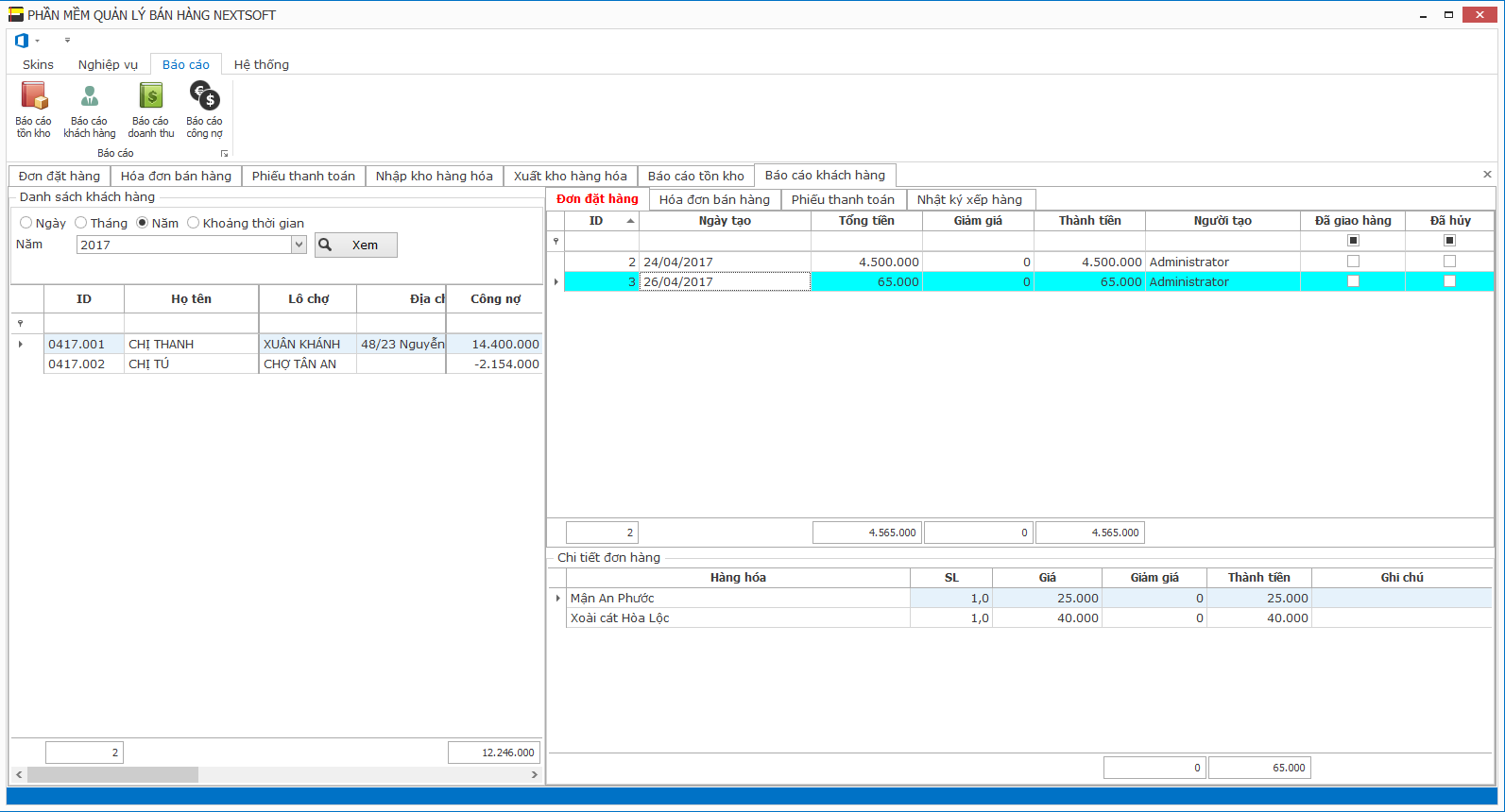Image resolution: width=1505 pixels, height=812 pixels.
Task: Select the Khoảng thời gian radio option
Action: [194, 223]
